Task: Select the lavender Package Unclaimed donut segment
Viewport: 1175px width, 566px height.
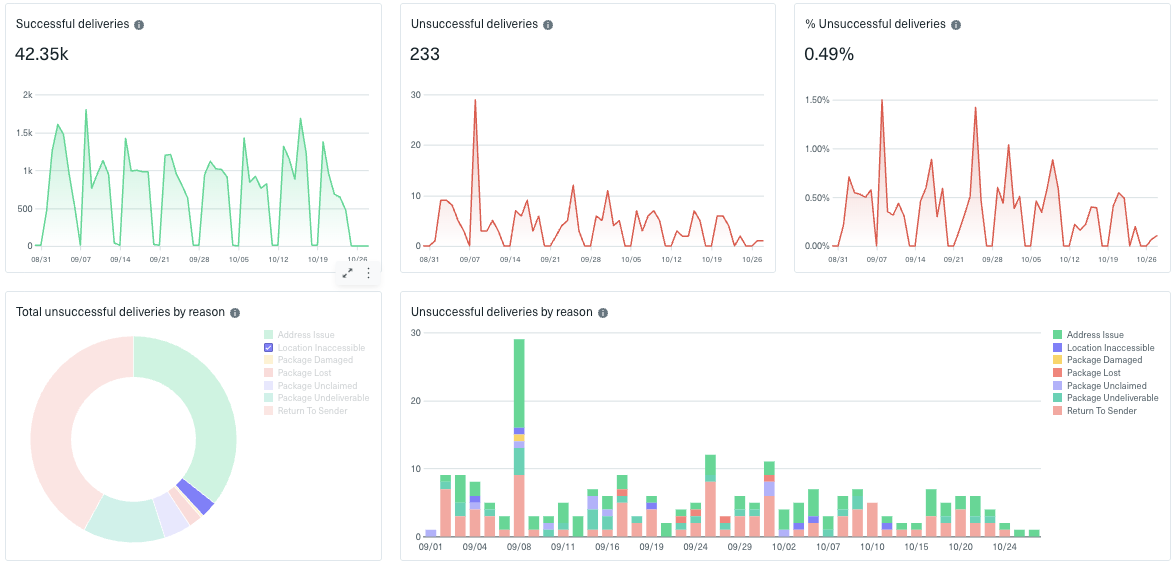Action: tap(172, 514)
